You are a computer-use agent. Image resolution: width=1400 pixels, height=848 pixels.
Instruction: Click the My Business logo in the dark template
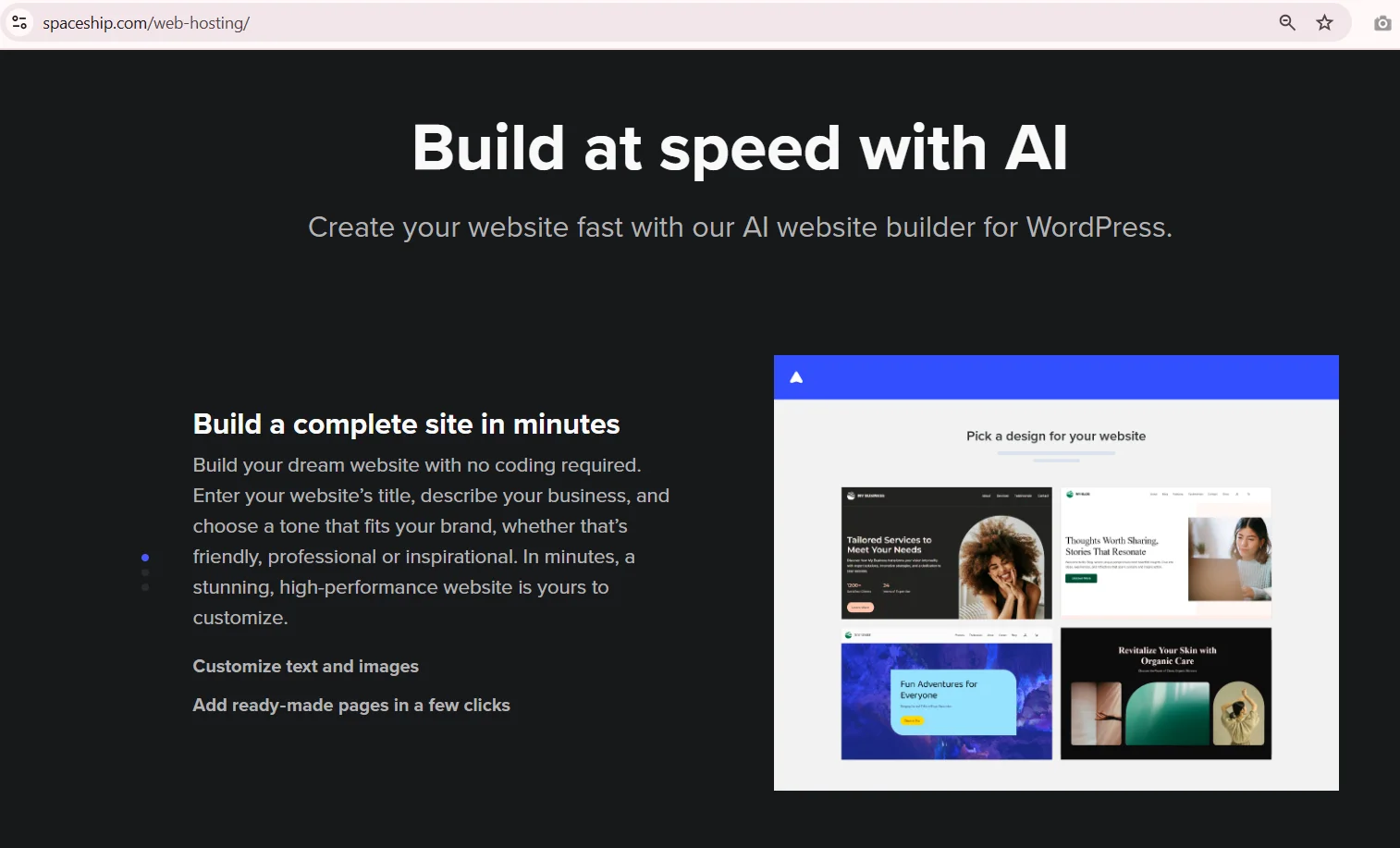pyautogui.click(x=851, y=496)
